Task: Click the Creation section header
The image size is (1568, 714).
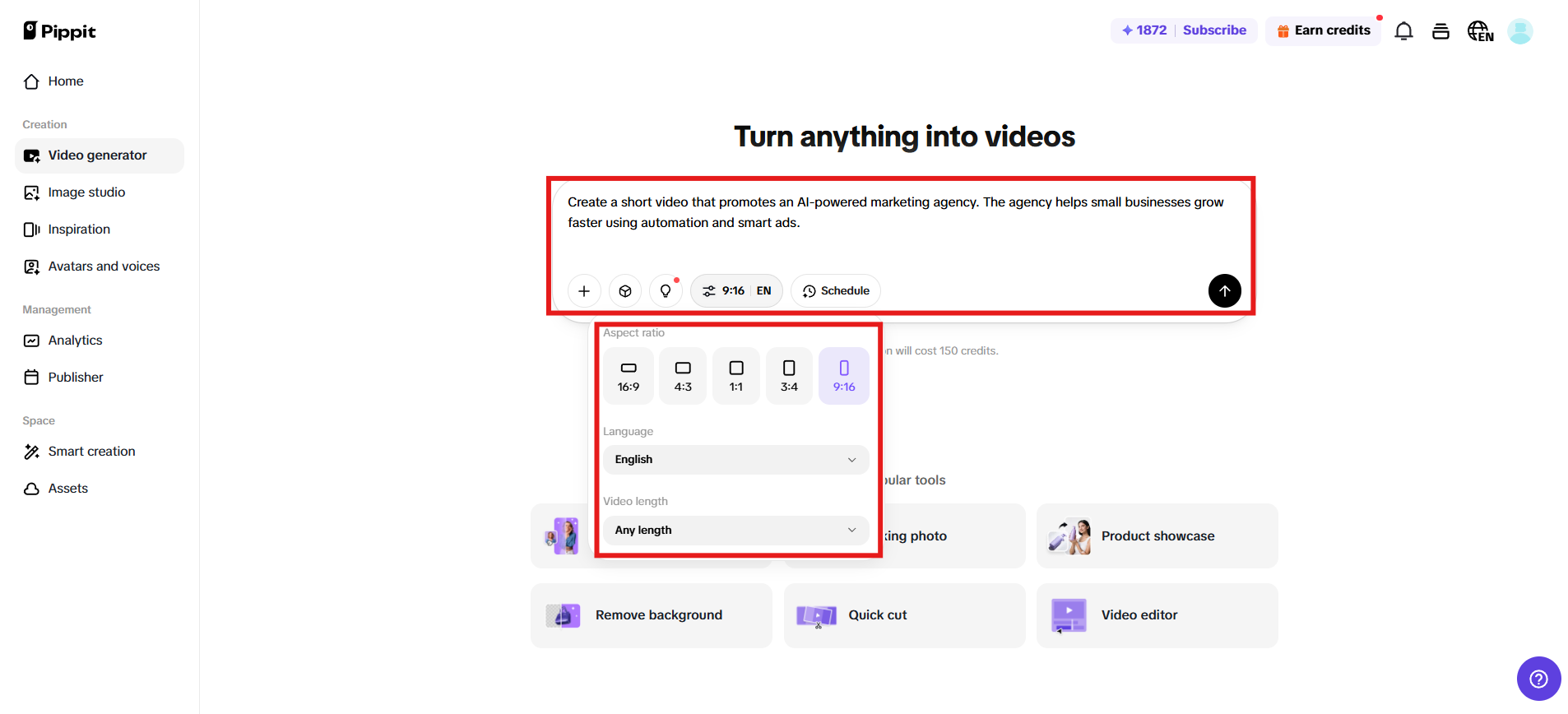Action: (44, 125)
